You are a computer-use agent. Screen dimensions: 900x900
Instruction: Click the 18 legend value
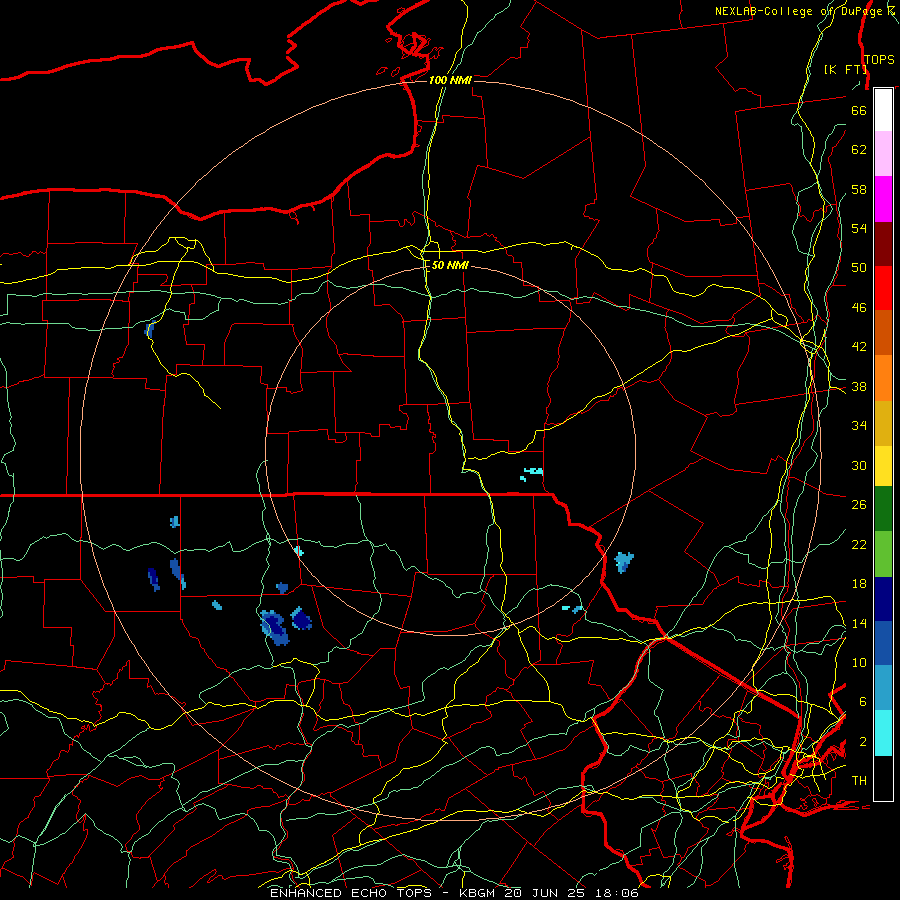(x=859, y=584)
